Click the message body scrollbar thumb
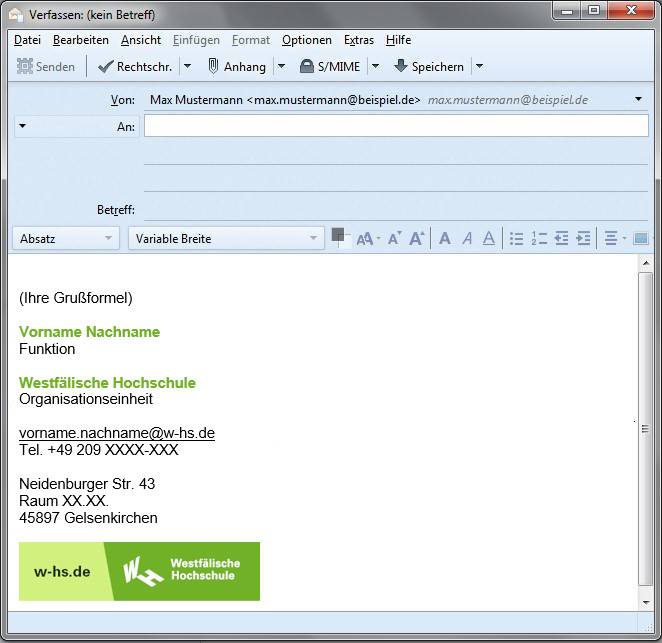The image size is (662, 643). point(645,429)
